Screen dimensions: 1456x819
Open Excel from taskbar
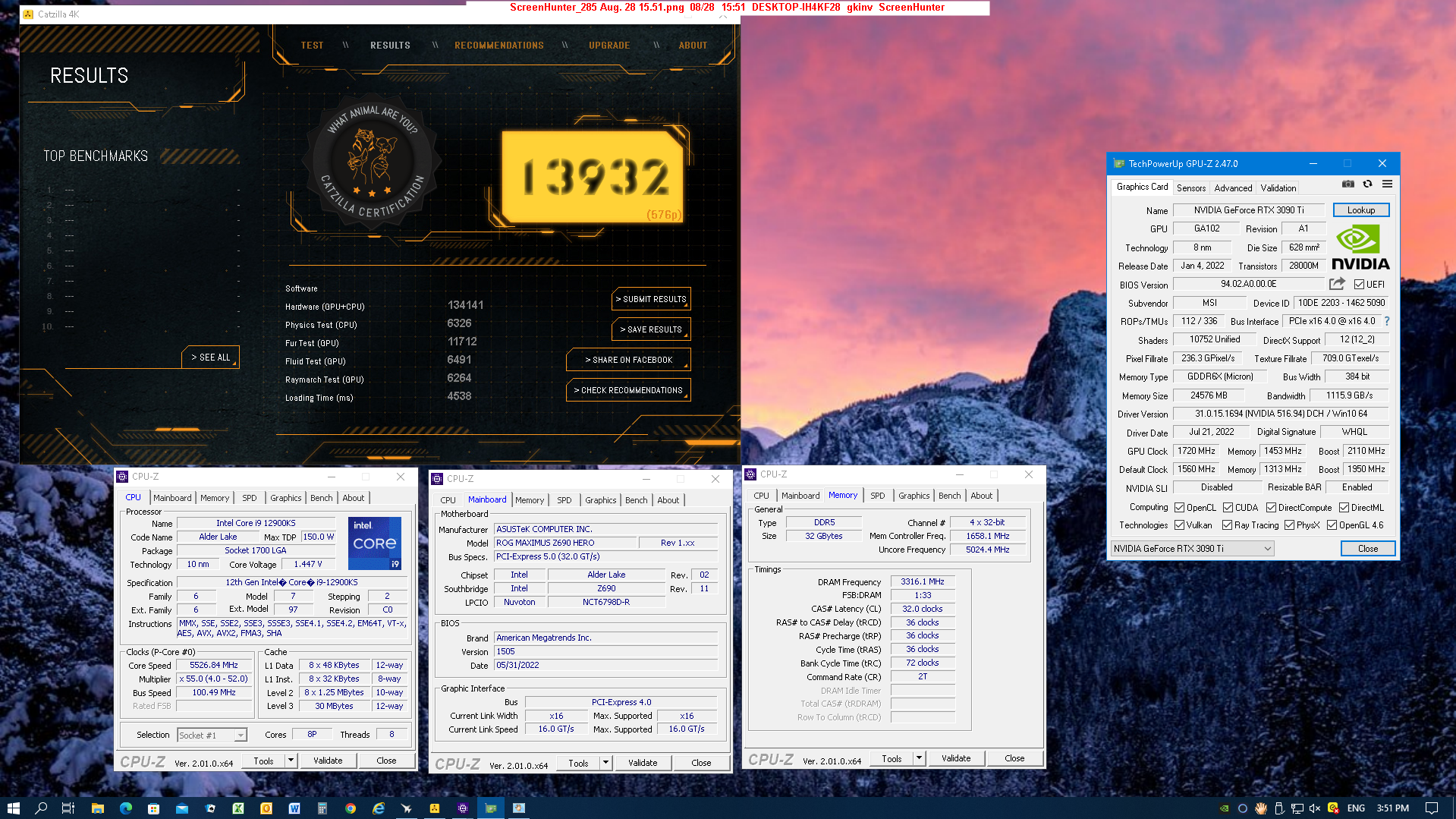pos(238,808)
